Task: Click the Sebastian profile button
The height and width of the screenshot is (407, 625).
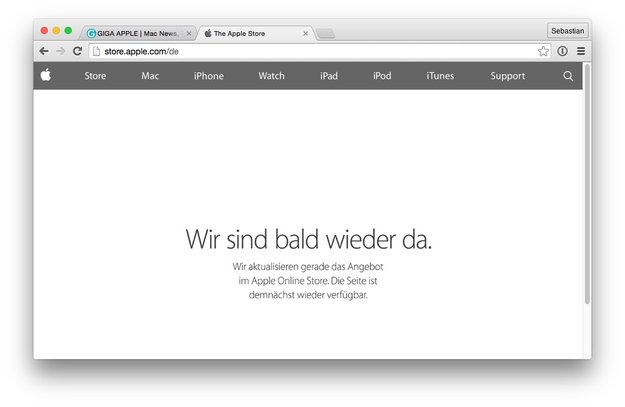Action: tap(568, 31)
